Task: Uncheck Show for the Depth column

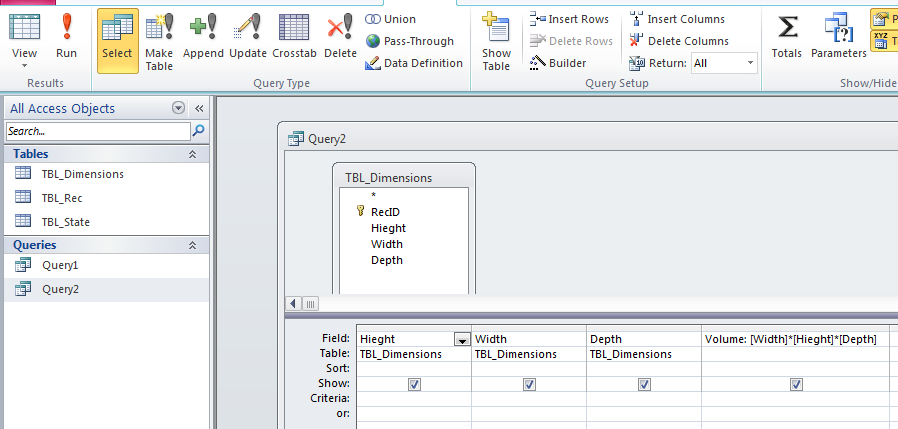Action: 644,384
